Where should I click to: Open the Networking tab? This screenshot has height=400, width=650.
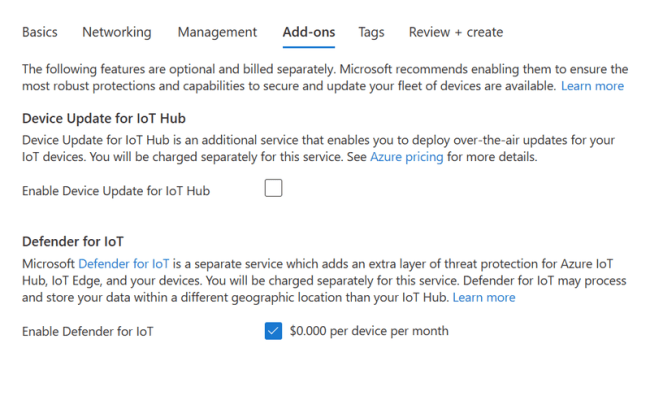tap(116, 32)
